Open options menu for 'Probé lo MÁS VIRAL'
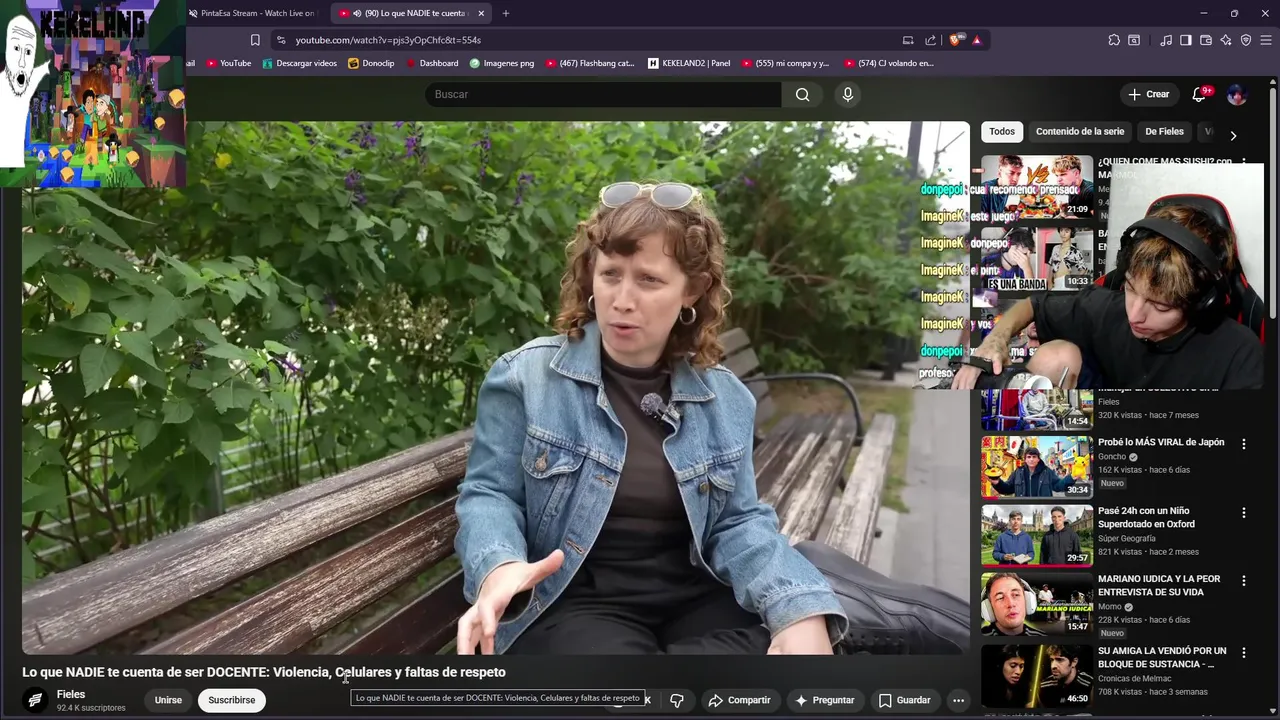This screenshot has width=1280, height=720. pos(1244,444)
